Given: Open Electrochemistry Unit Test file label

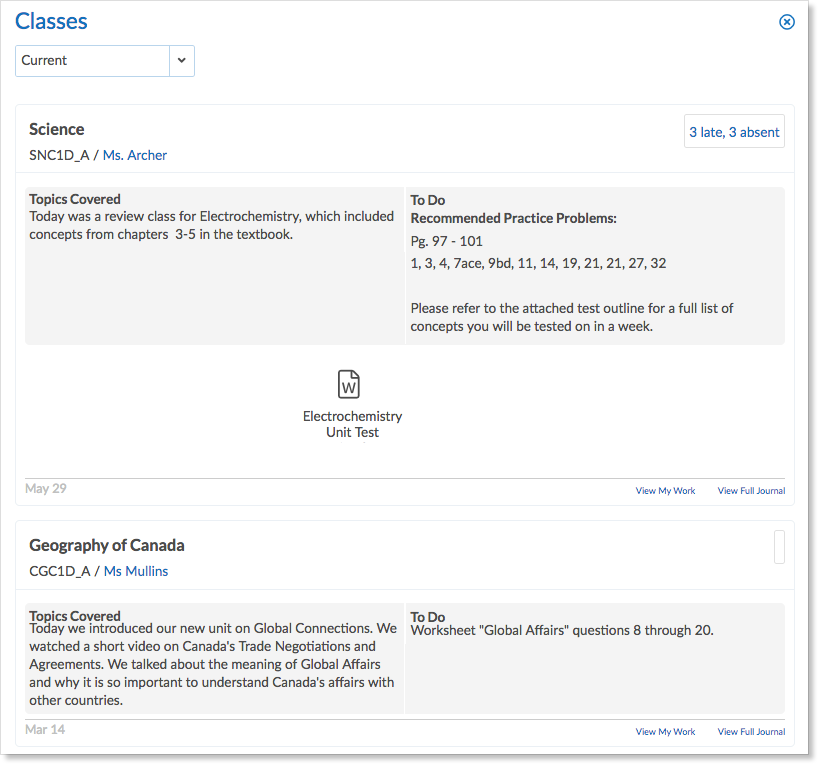Looking at the screenshot, I should 353,424.
